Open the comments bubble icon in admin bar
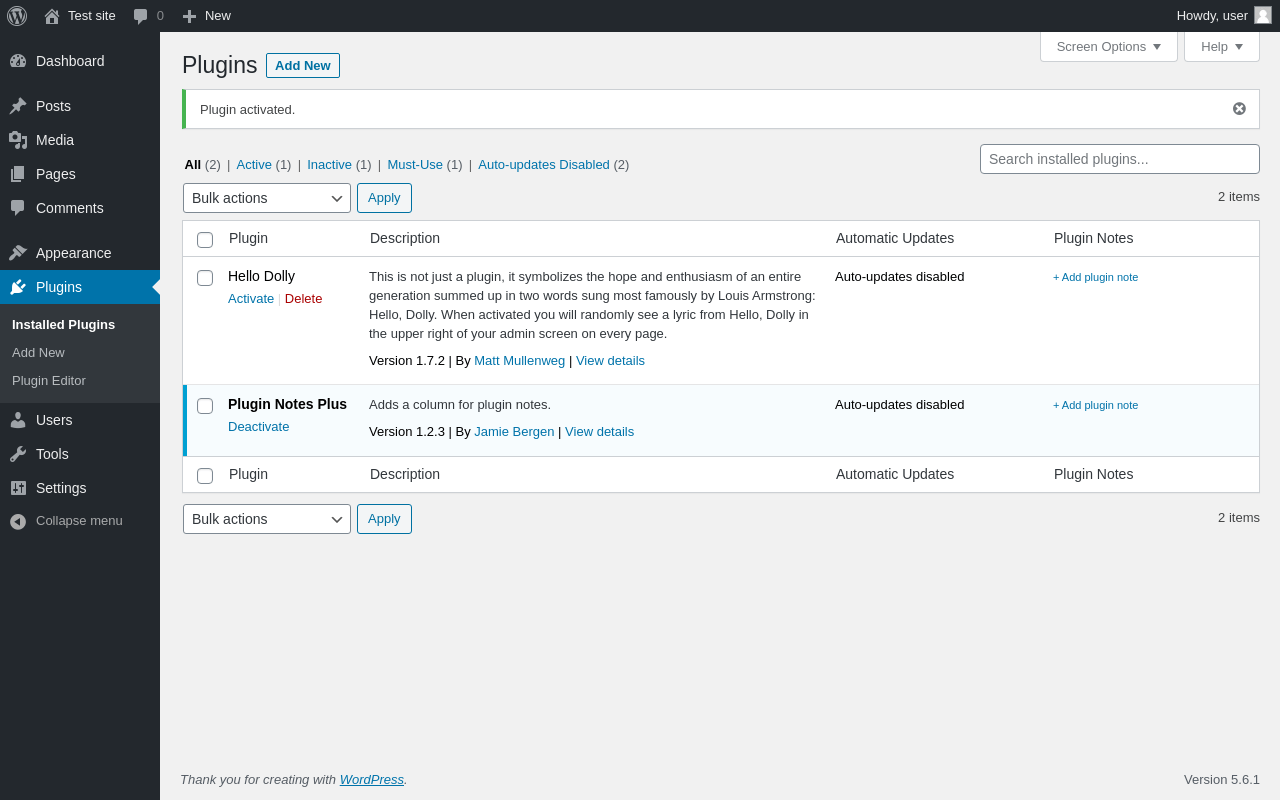The width and height of the screenshot is (1280, 800). click(x=141, y=16)
